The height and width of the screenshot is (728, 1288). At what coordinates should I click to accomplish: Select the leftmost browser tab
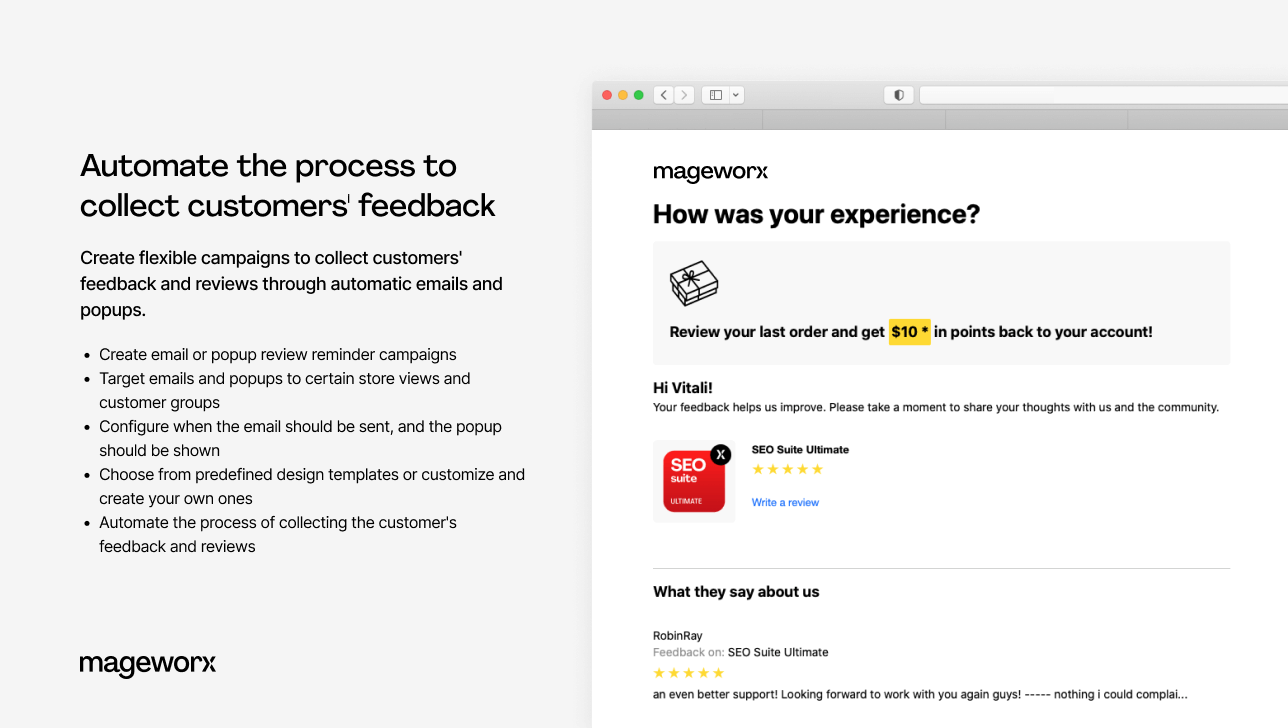(677, 119)
